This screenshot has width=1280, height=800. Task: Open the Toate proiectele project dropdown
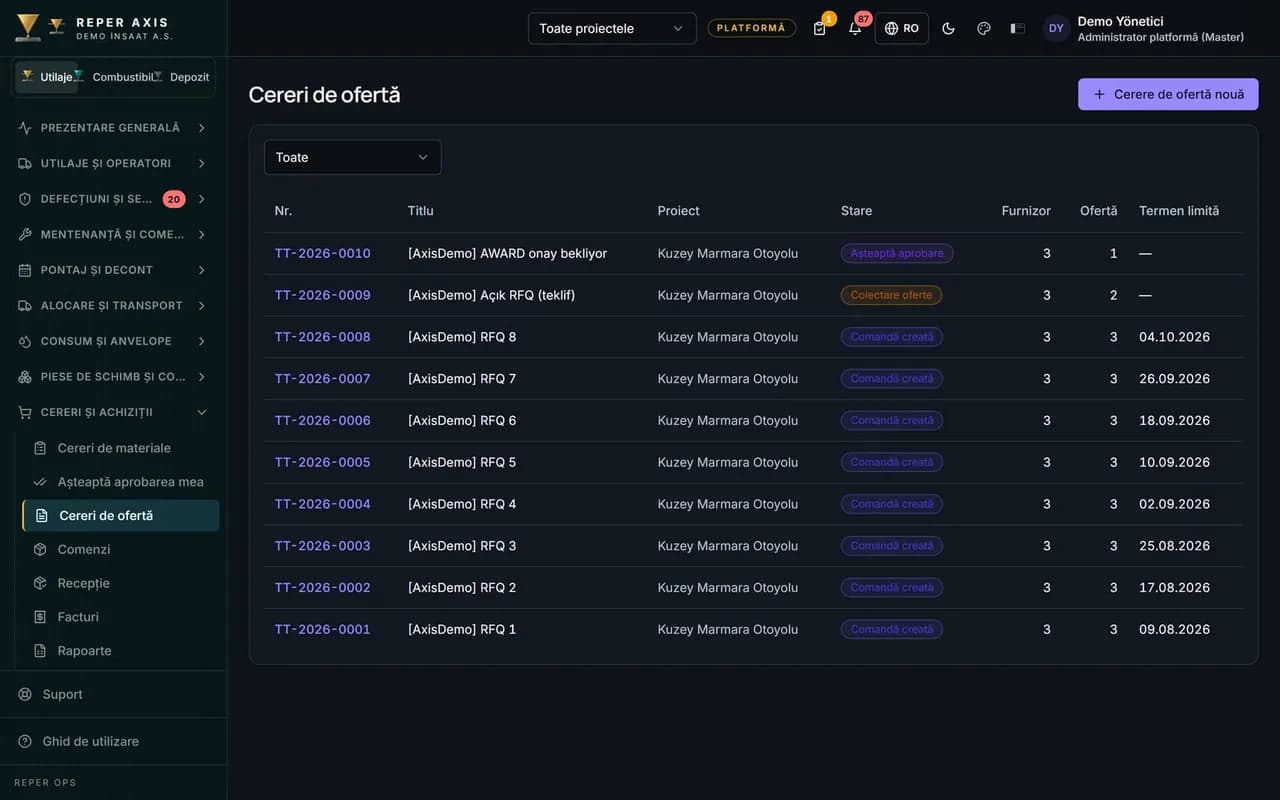pyautogui.click(x=612, y=28)
